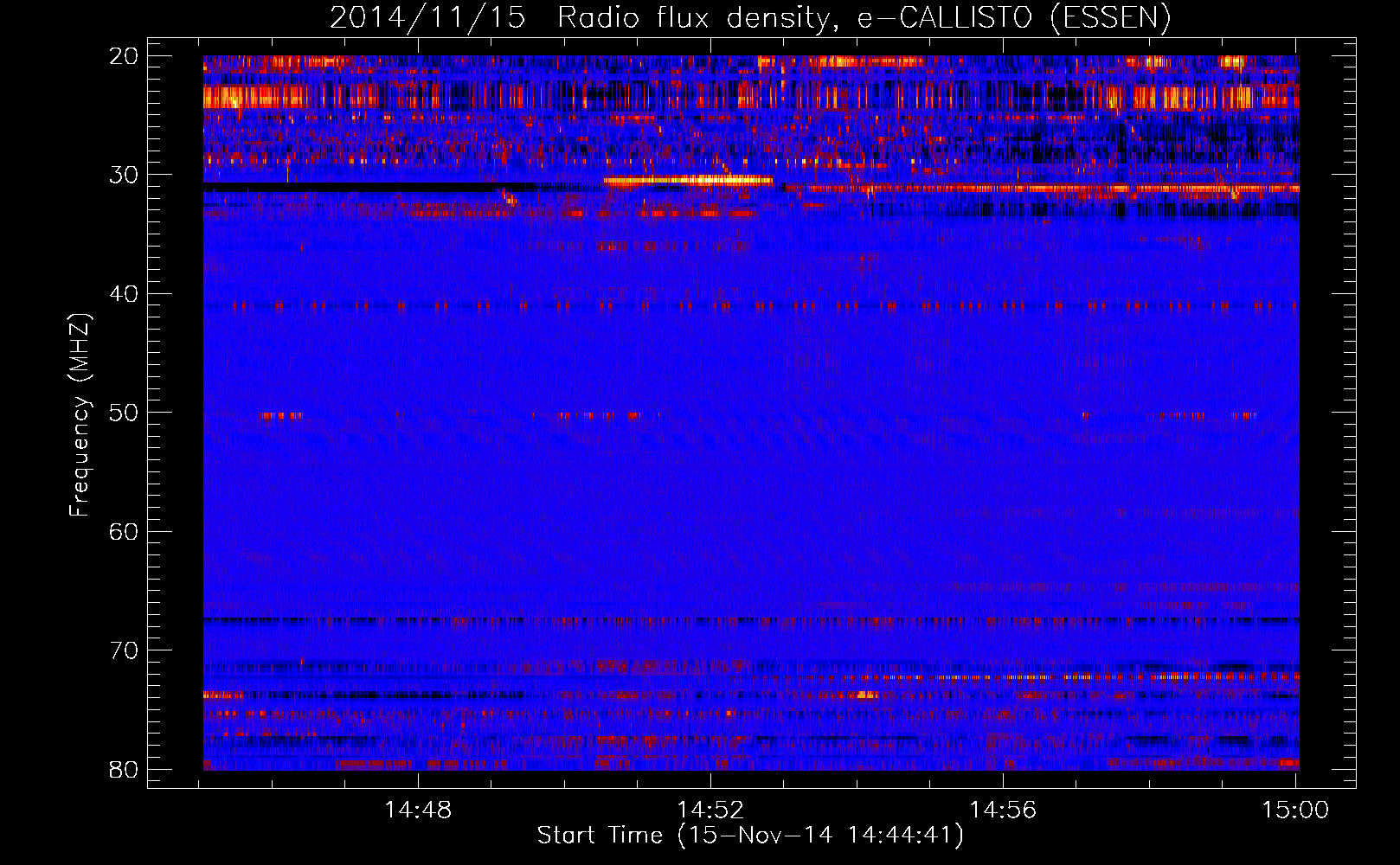Click the plot title 'Radio flux density, e-CALLISTO (ESSEN)'

(x=864, y=18)
